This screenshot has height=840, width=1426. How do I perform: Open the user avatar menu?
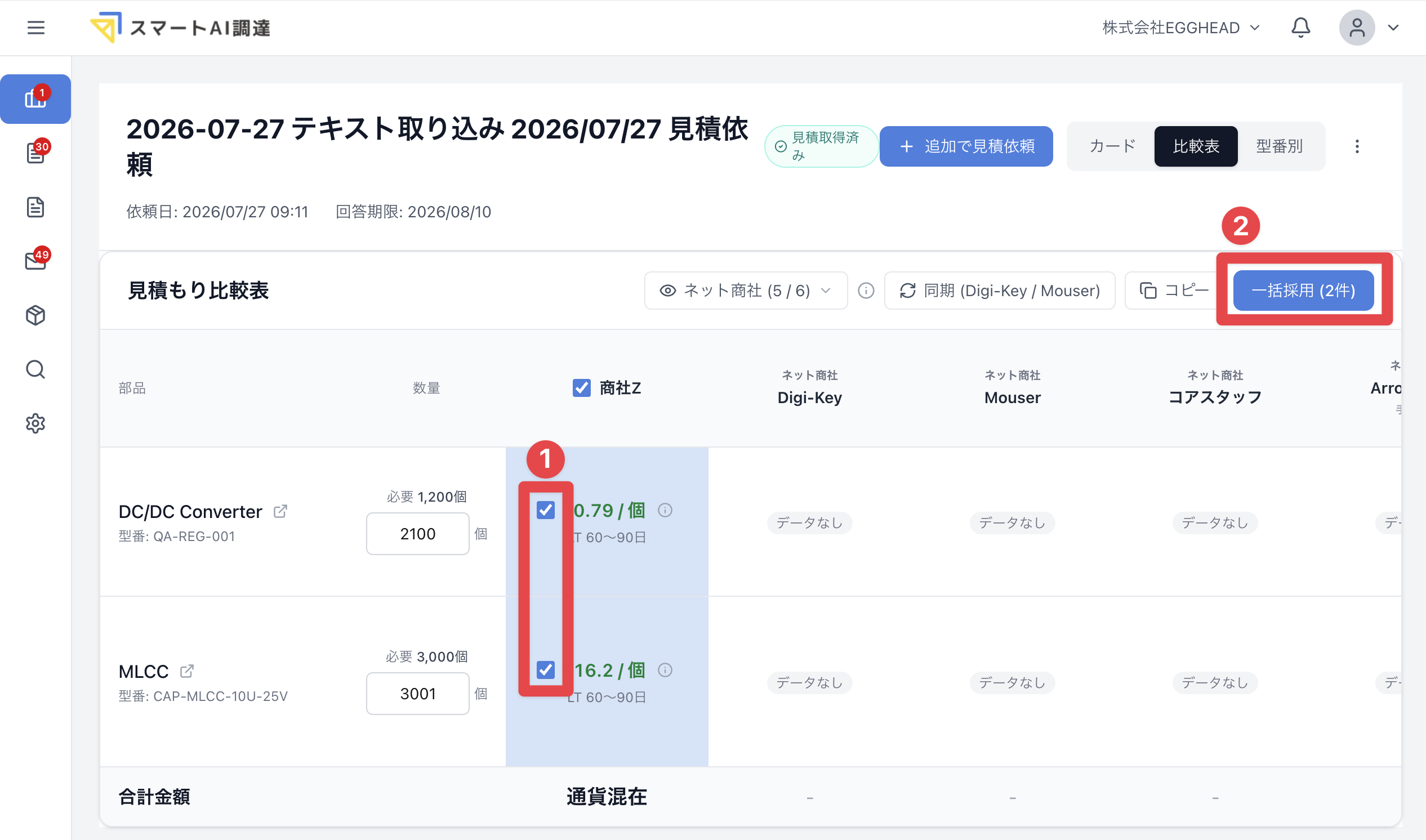1356,28
